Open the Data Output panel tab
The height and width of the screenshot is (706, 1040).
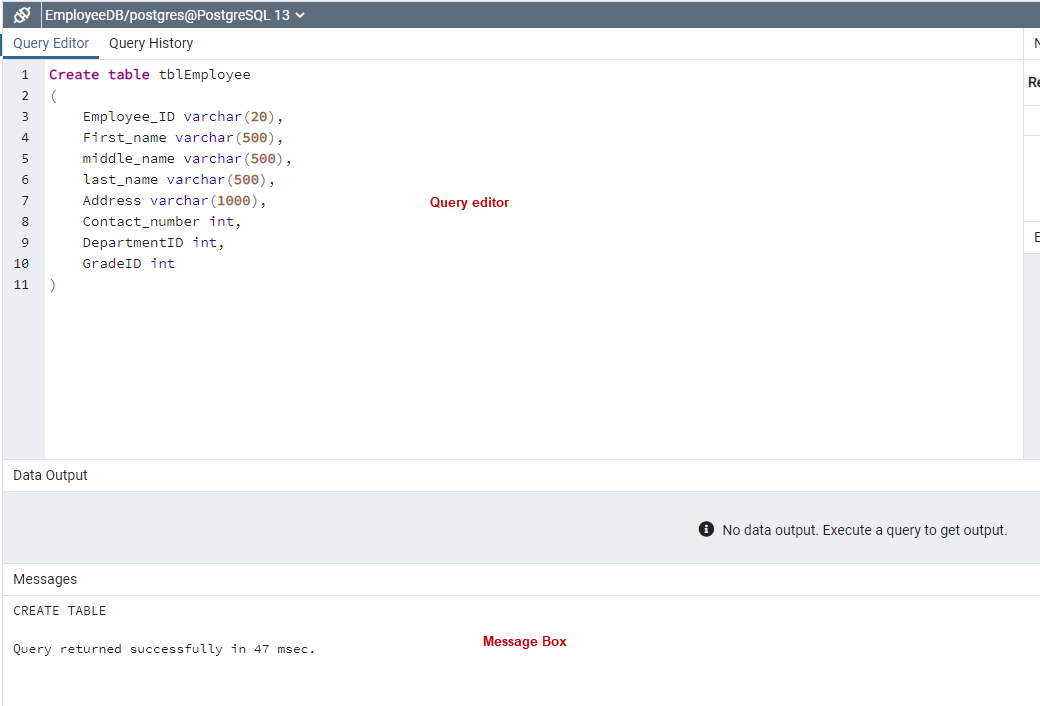[50, 475]
